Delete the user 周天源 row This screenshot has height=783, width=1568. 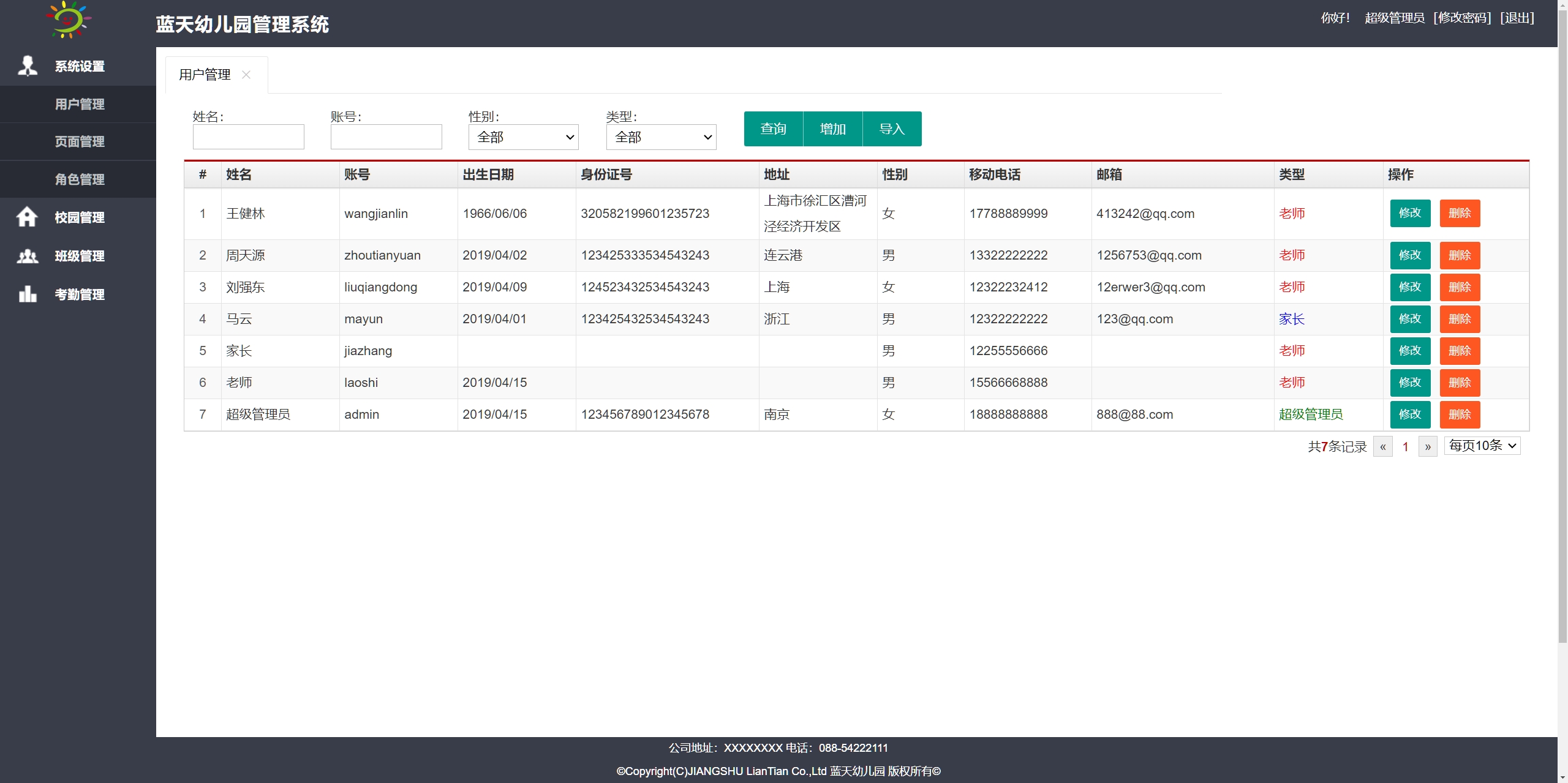pyautogui.click(x=1460, y=255)
